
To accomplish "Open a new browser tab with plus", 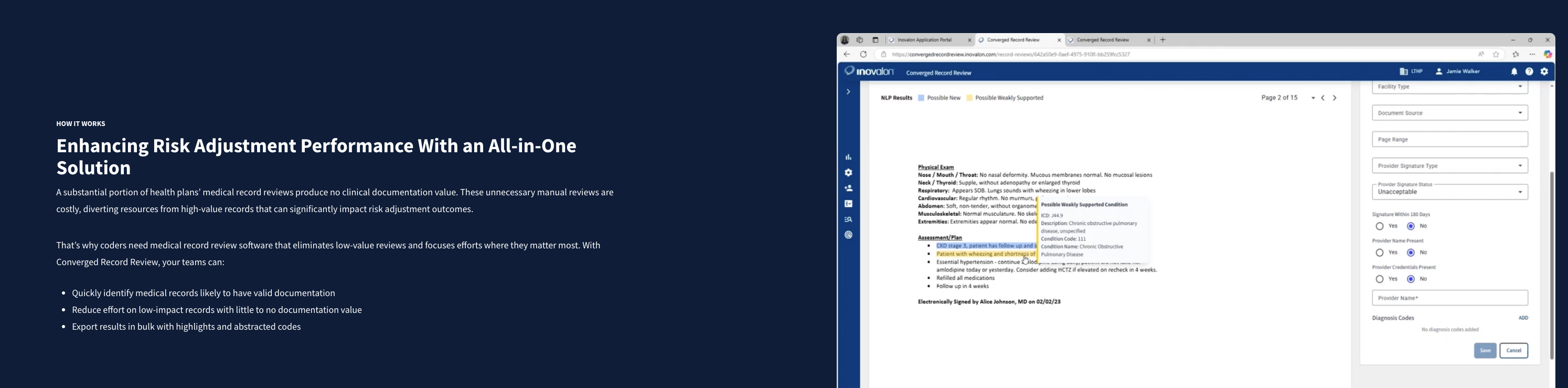I will [1162, 40].
